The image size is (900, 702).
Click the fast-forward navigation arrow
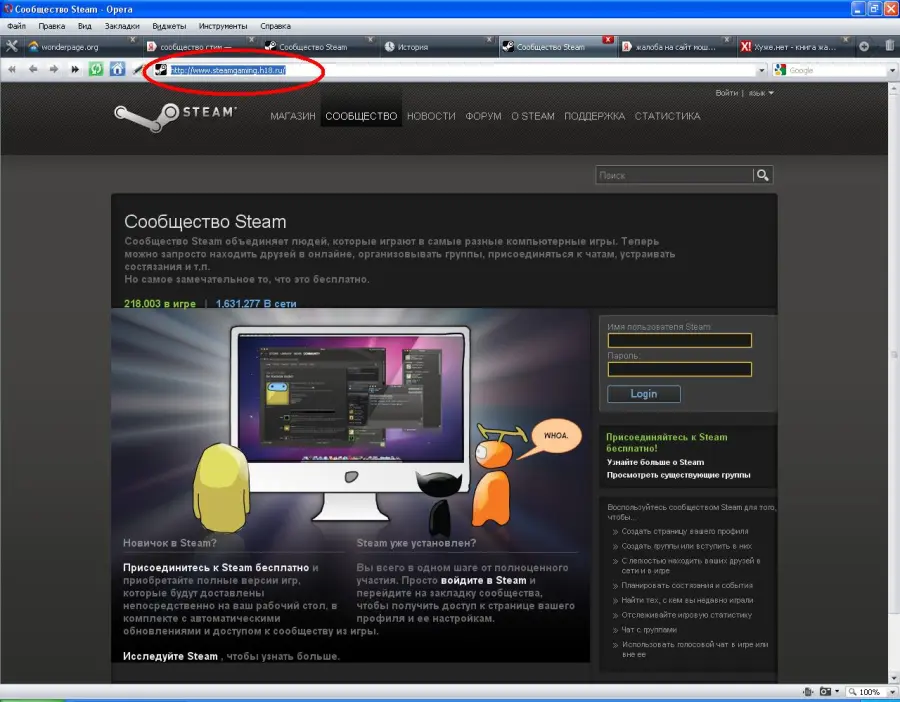coord(75,69)
